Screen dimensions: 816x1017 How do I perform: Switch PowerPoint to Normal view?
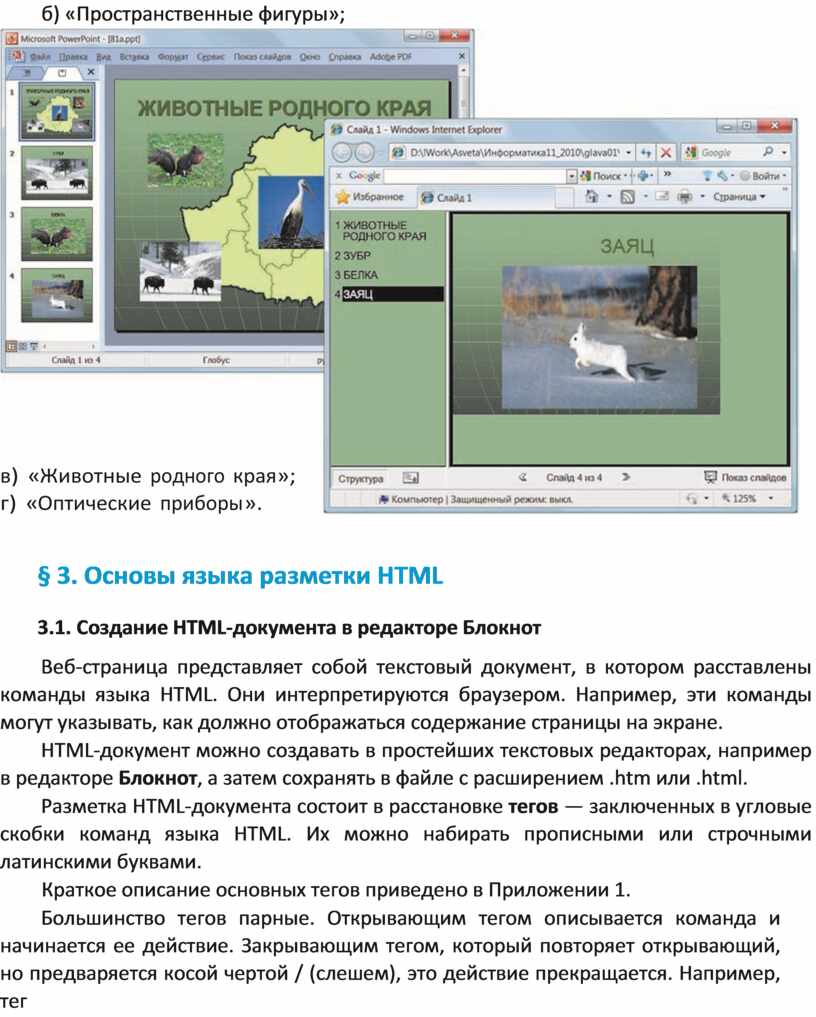click(x=11, y=346)
